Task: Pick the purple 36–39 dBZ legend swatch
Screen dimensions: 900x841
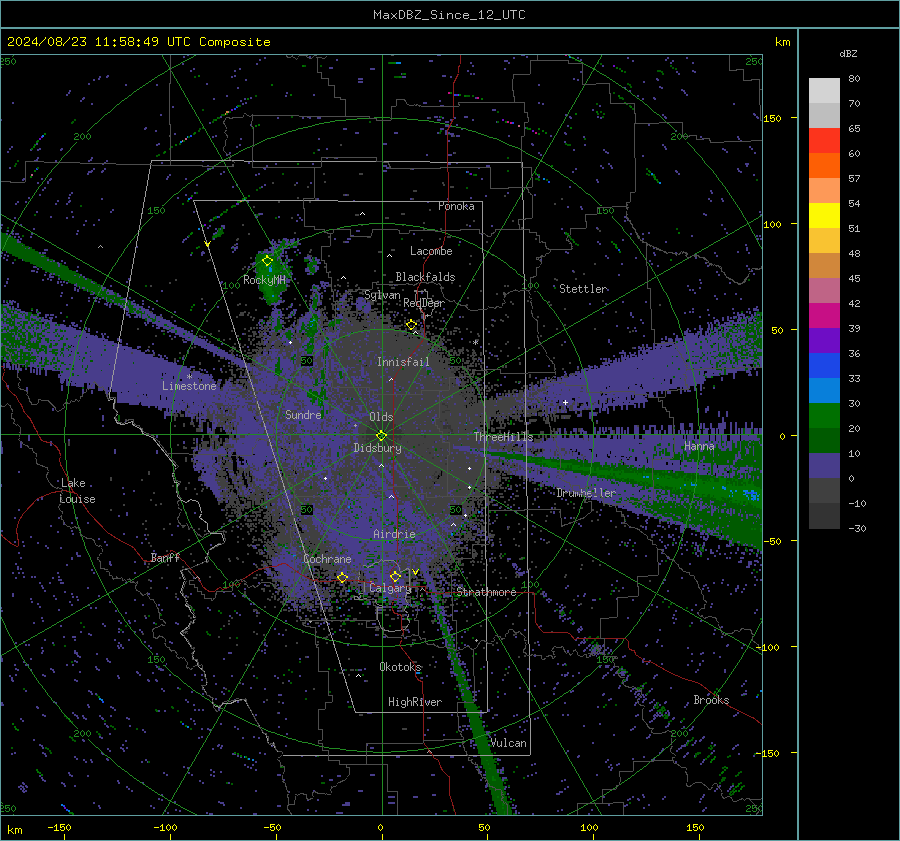Action: tap(824, 341)
